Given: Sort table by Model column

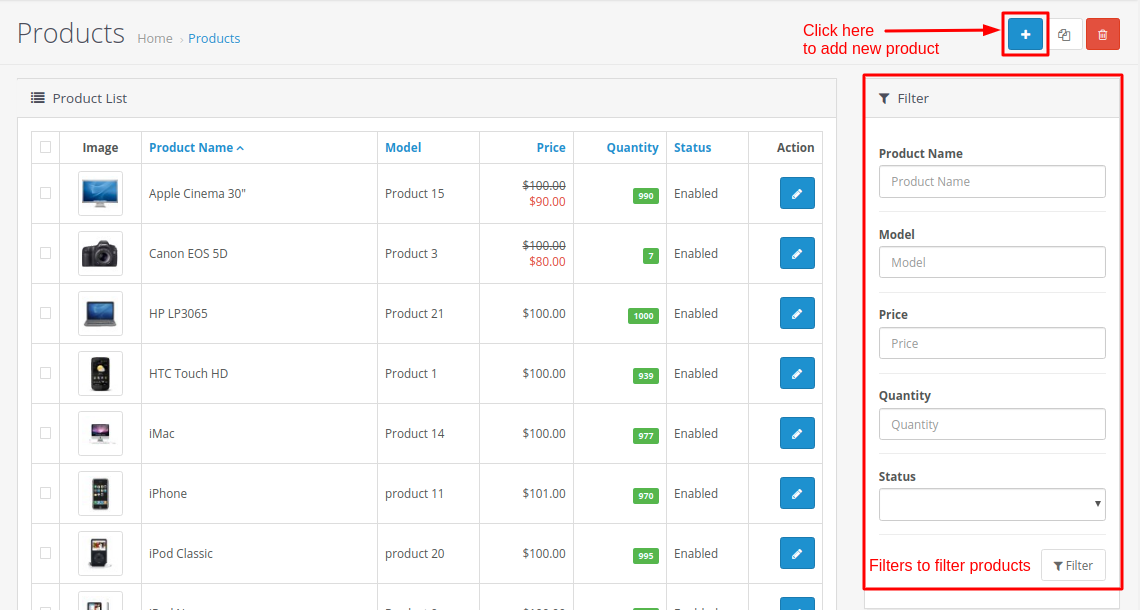Looking at the screenshot, I should (403, 148).
